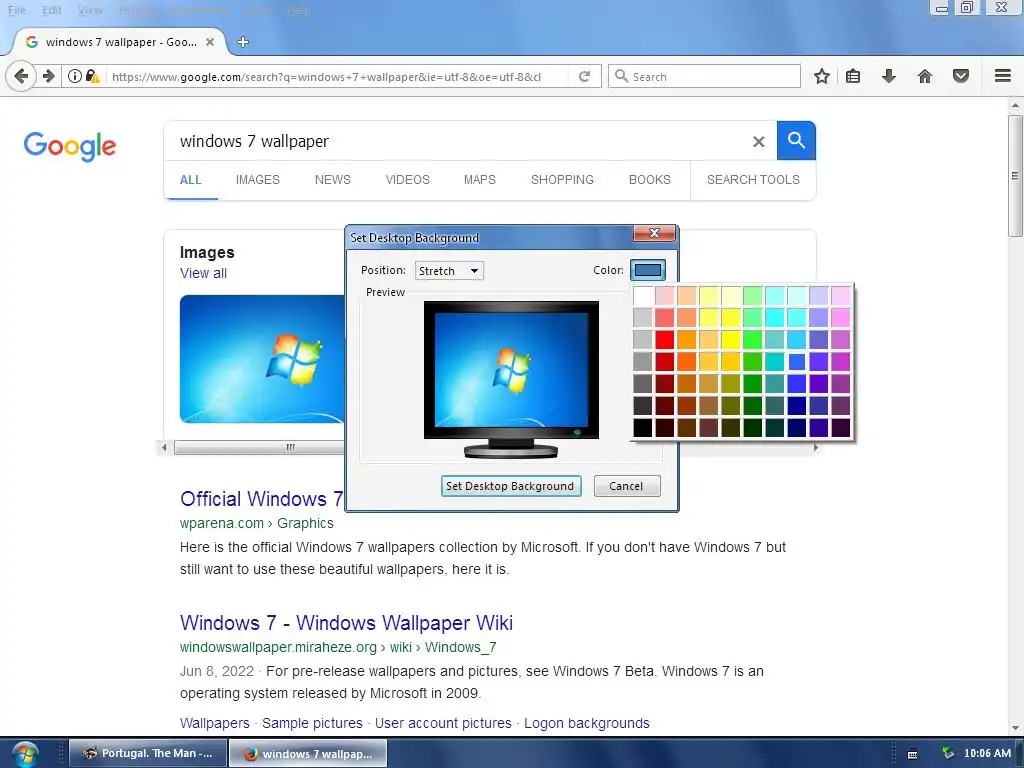Click the carousel left scroll arrow

pos(165,447)
